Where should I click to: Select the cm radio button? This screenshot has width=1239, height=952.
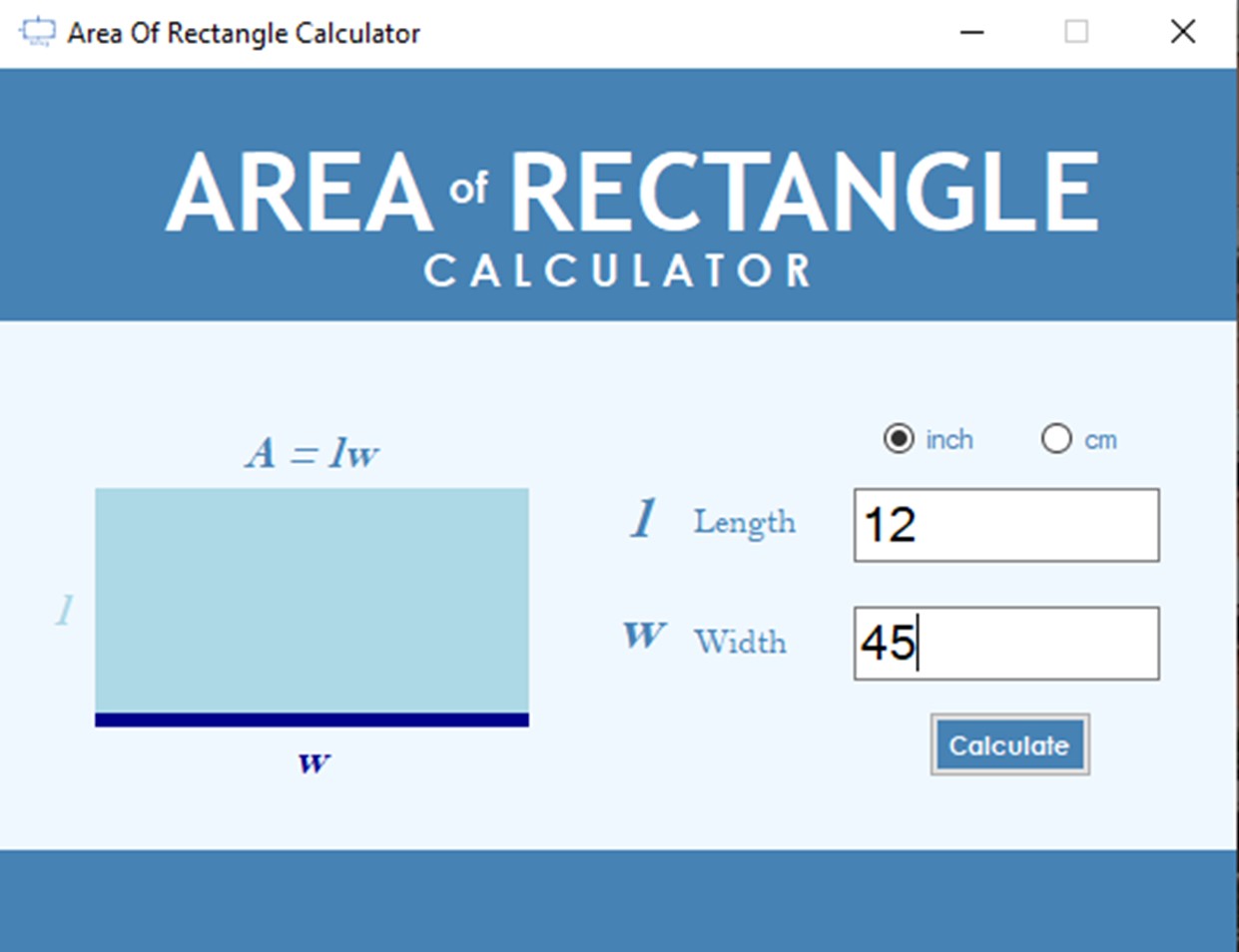coord(1055,439)
